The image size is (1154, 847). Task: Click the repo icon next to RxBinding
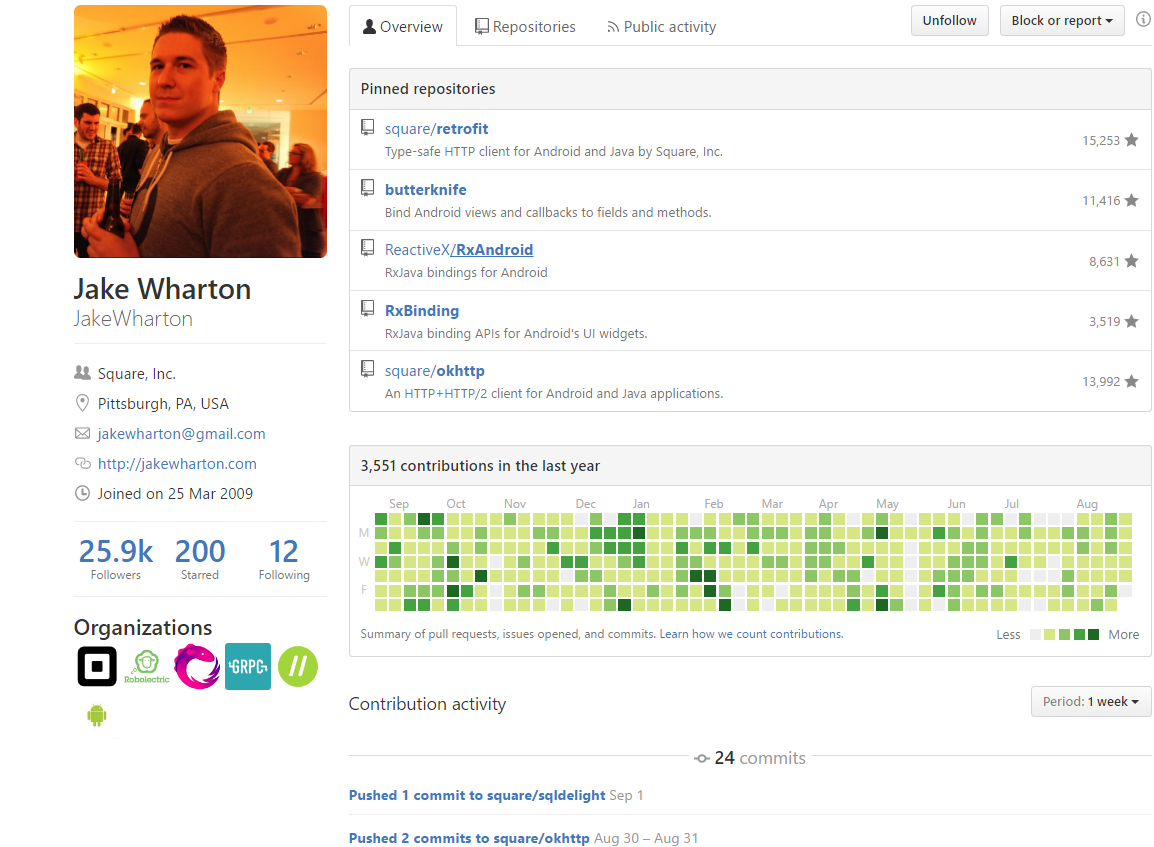367,308
